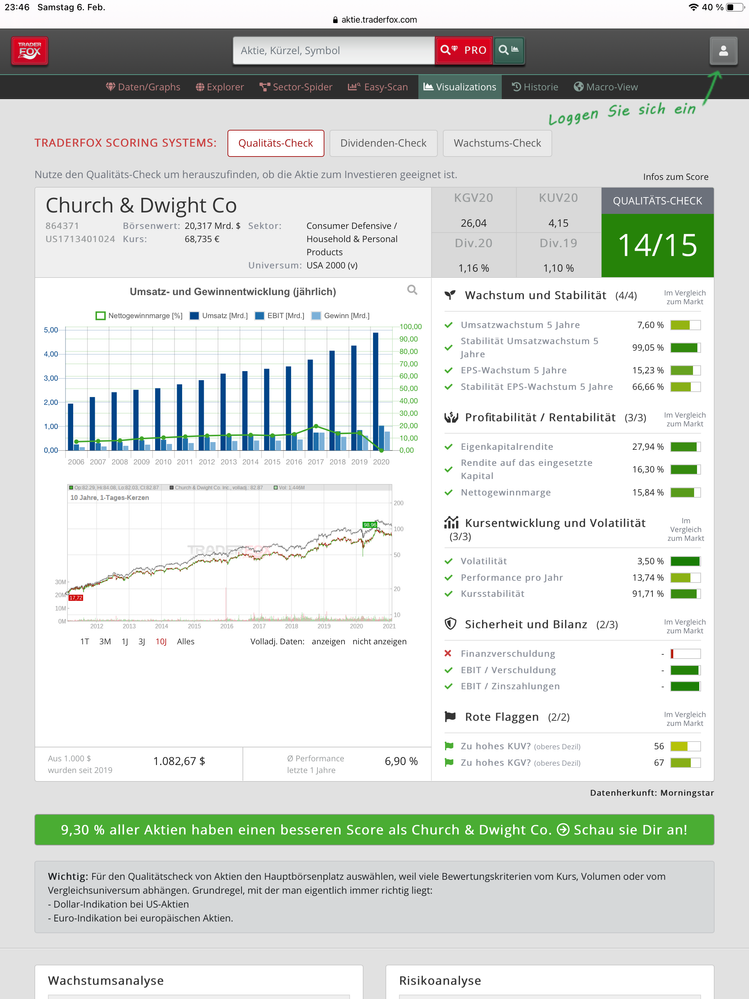Screen dimensions: 749x999
Task: Click the KGV20 value 26,04
Action: [x=473, y=223]
